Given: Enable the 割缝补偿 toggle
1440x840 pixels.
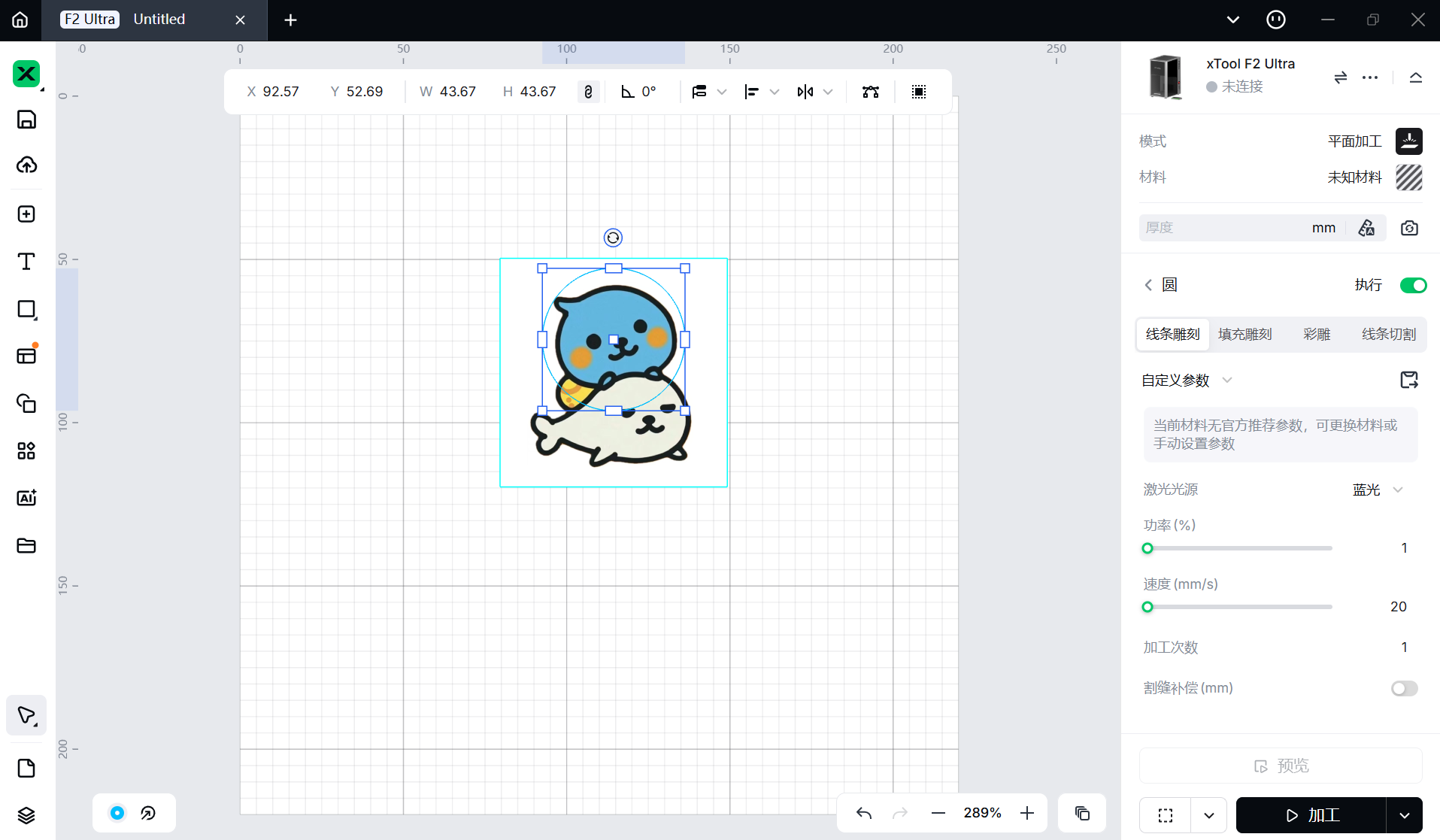Looking at the screenshot, I should point(1404,689).
